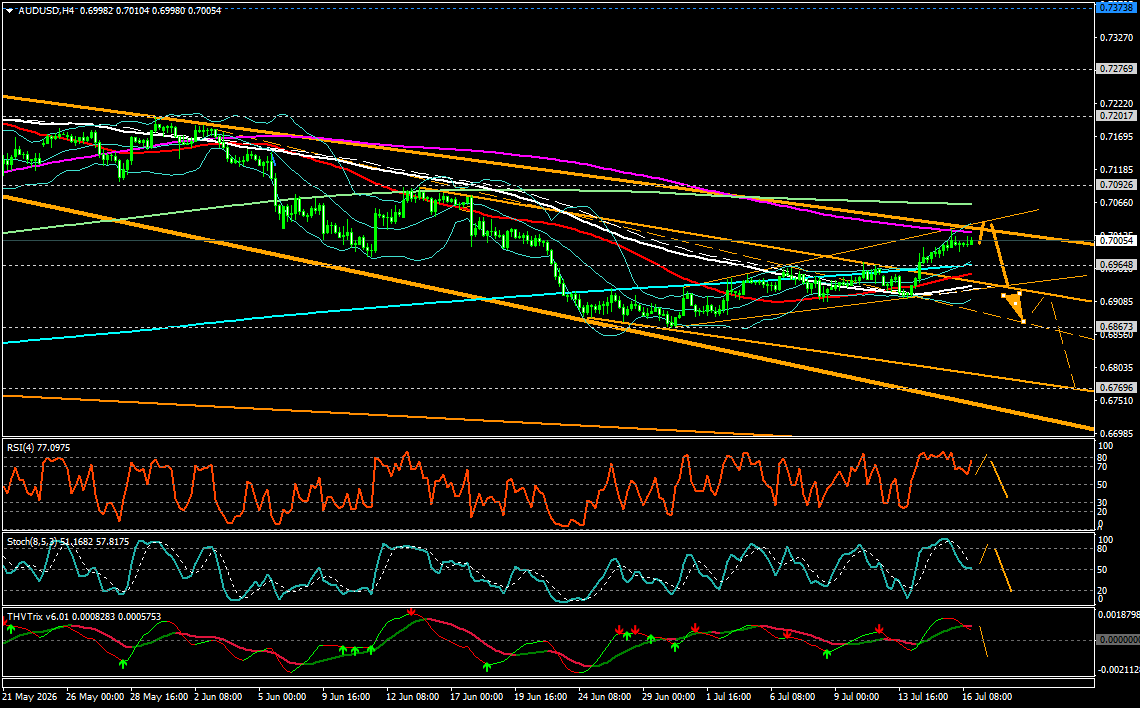
Task: Click the 13 Jul 16:00 time label
Action: (923, 696)
